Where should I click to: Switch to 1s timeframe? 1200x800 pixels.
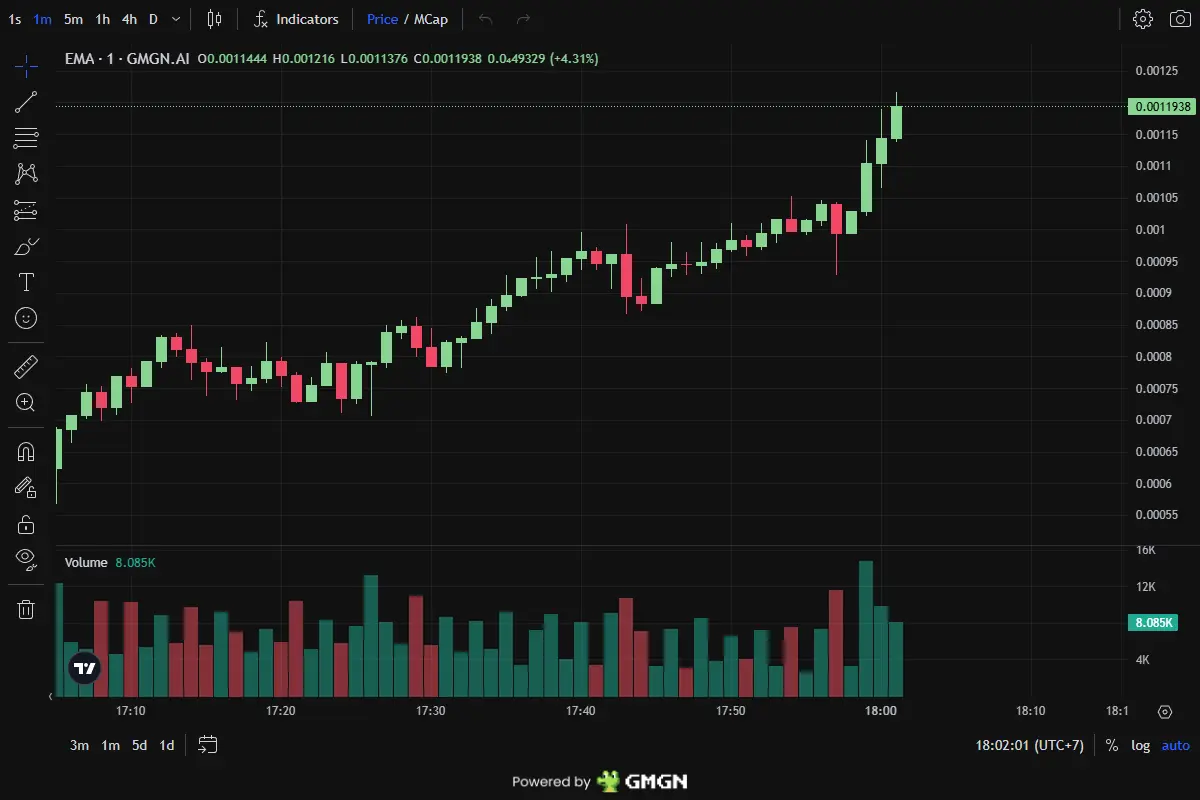tap(14, 19)
